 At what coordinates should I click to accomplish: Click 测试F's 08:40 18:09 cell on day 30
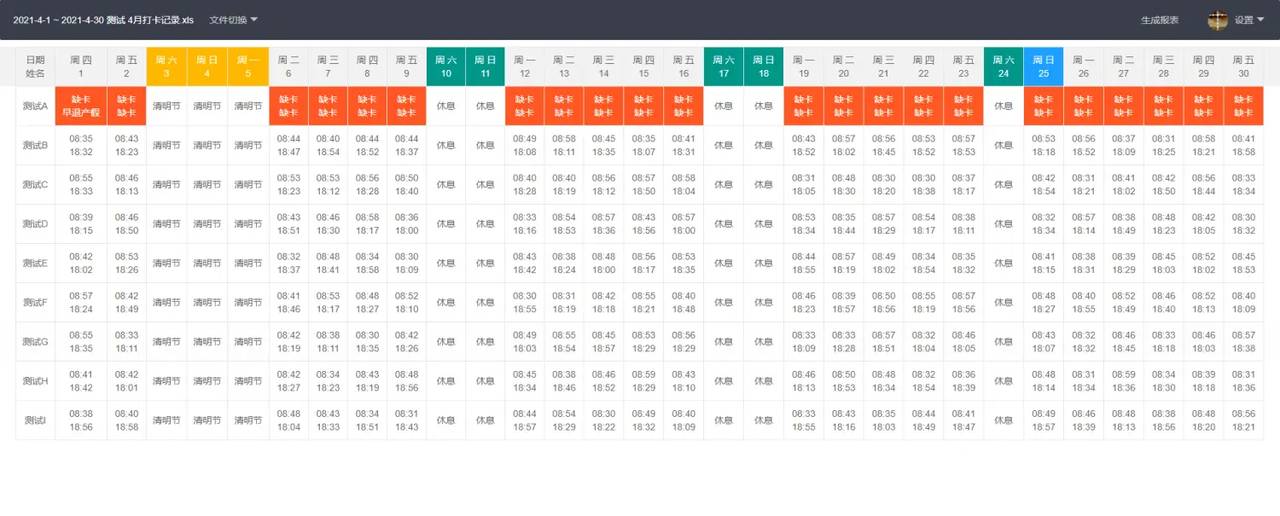pos(1244,302)
